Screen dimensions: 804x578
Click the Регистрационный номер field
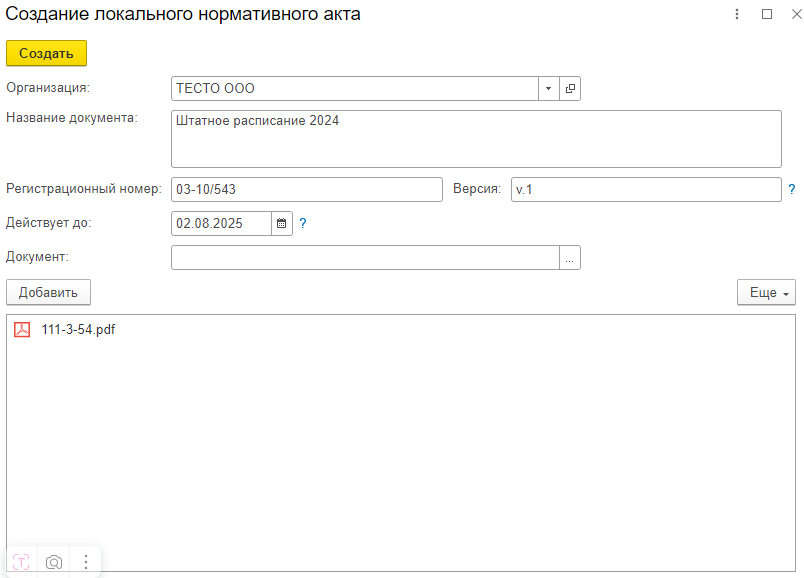tap(307, 189)
